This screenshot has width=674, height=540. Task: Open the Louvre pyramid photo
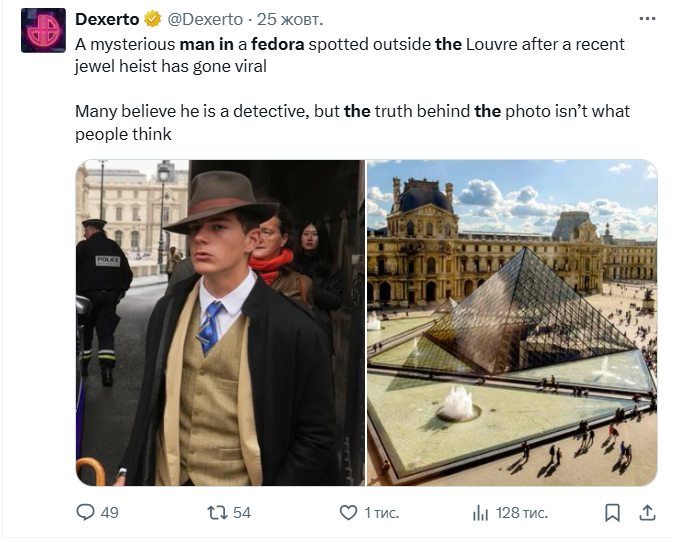[512, 322]
